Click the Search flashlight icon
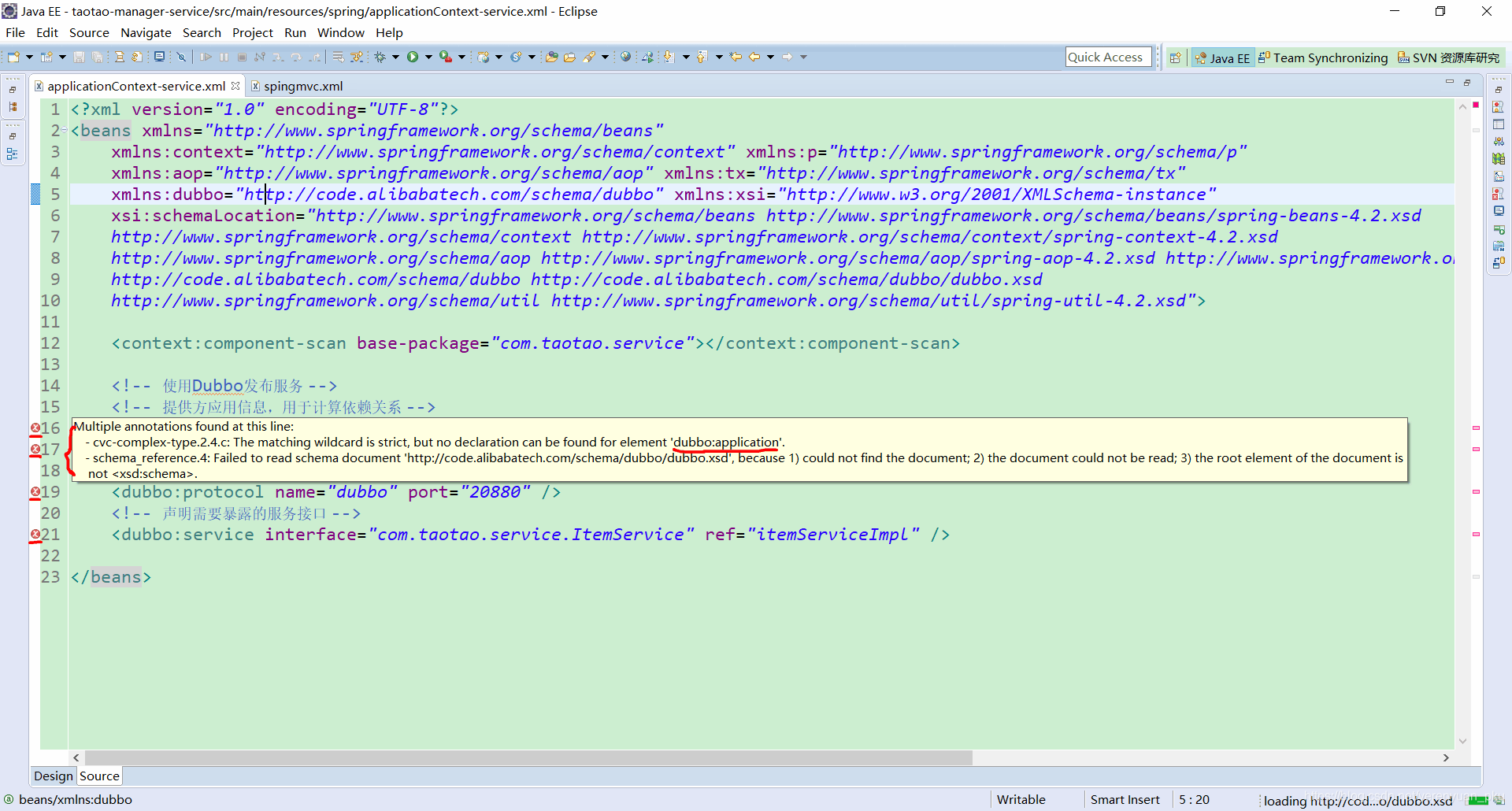The height and width of the screenshot is (811, 1512). [x=589, y=57]
